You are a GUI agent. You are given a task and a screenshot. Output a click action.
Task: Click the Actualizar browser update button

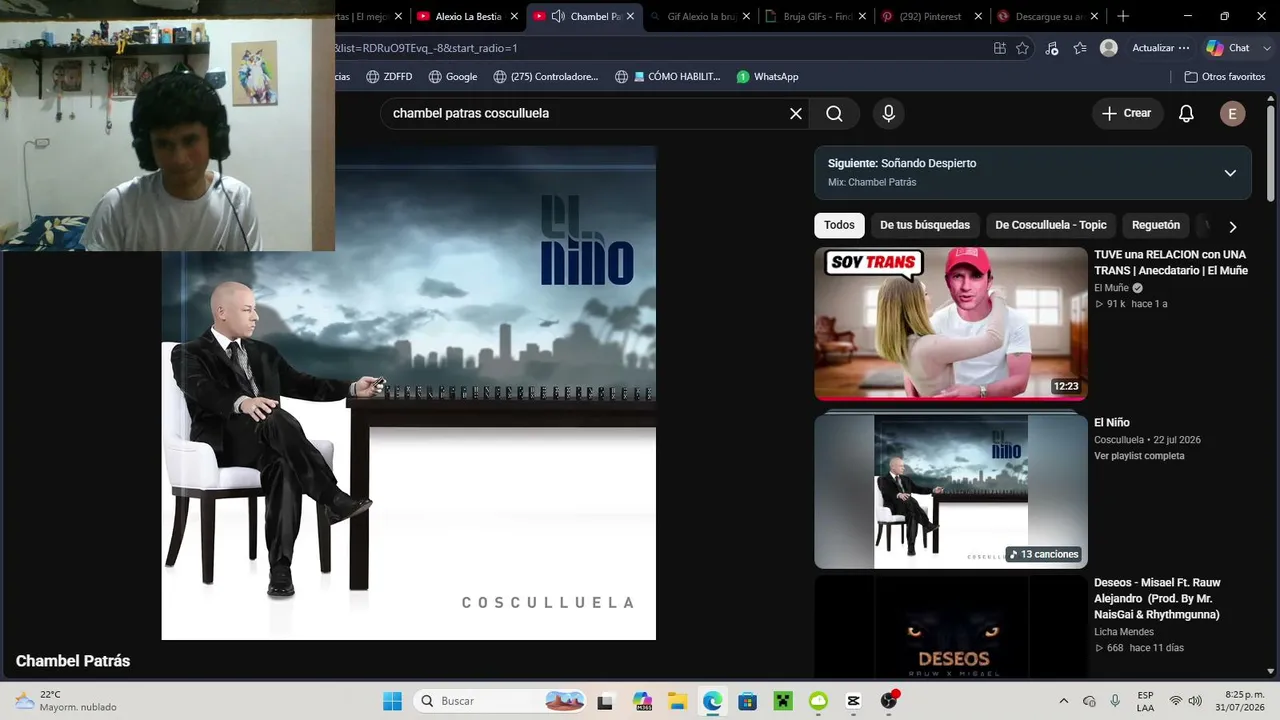pos(1161,48)
